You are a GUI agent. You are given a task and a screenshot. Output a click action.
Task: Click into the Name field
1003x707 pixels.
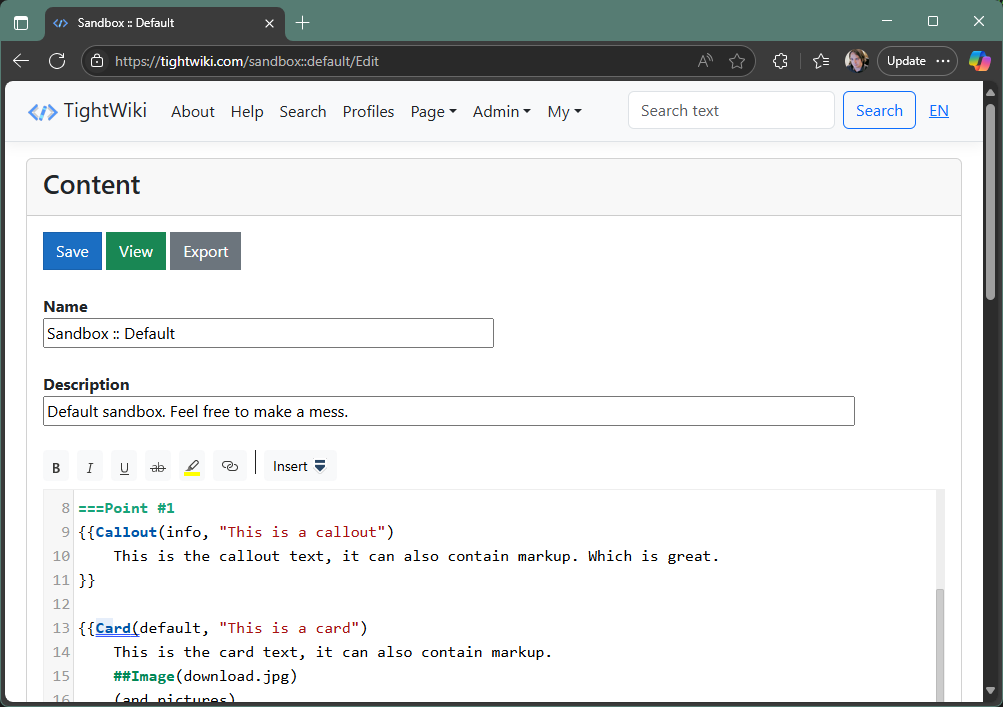coord(269,333)
